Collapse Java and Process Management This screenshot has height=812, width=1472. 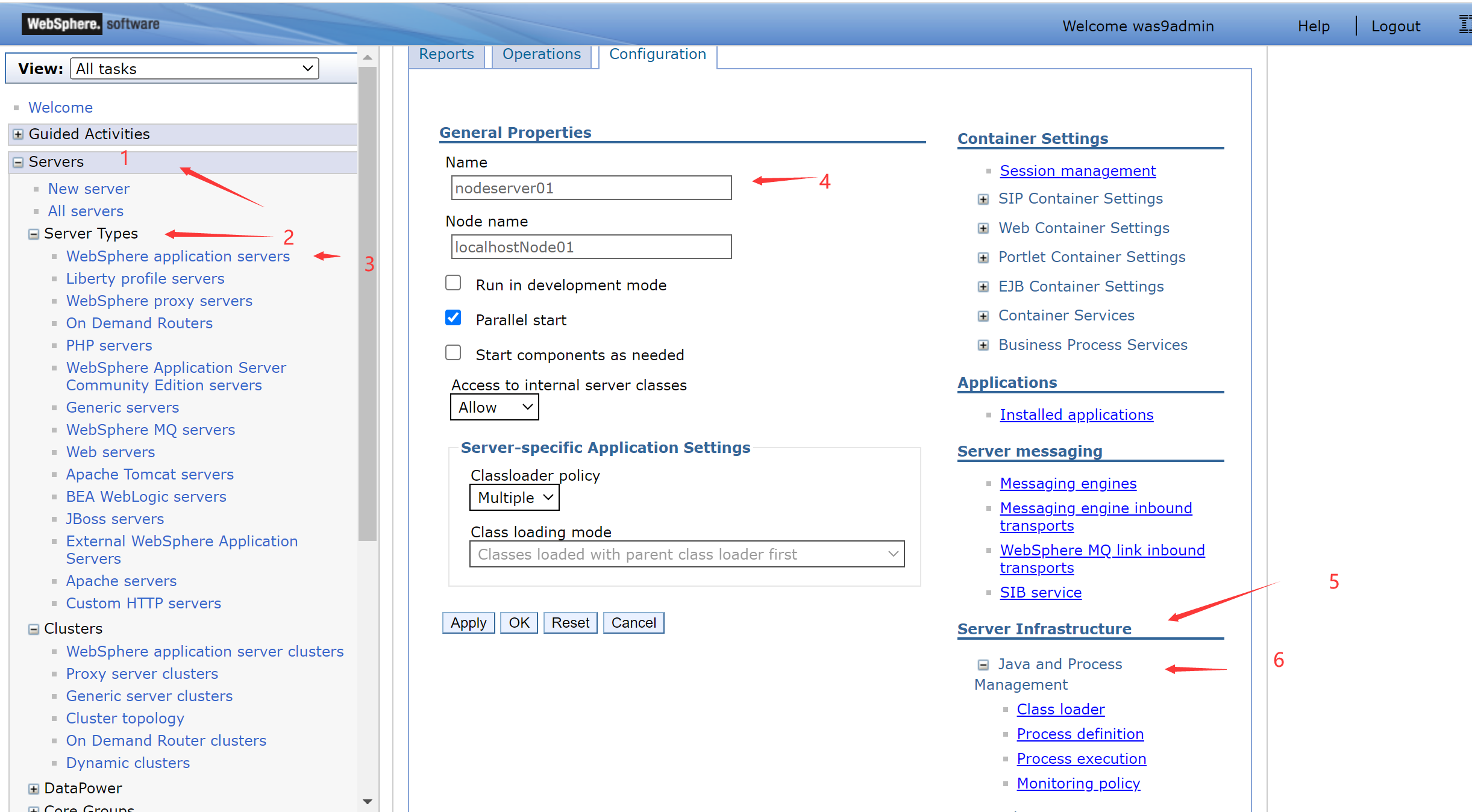click(x=983, y=664)
